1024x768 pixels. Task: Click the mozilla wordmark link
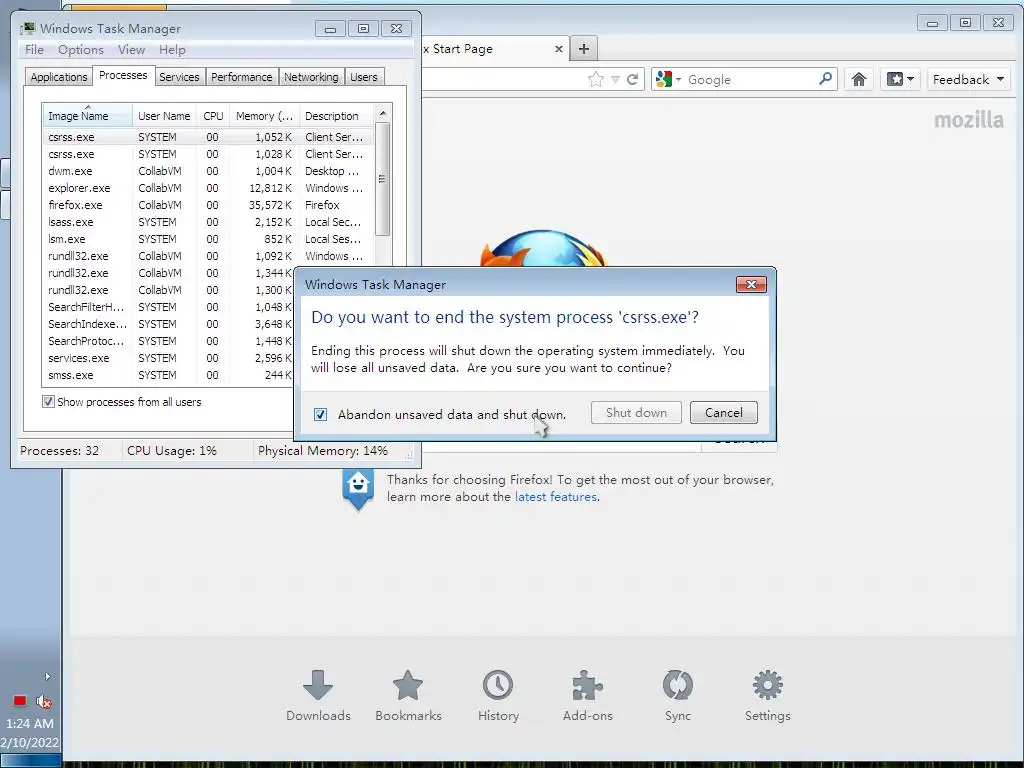[968, 120]
